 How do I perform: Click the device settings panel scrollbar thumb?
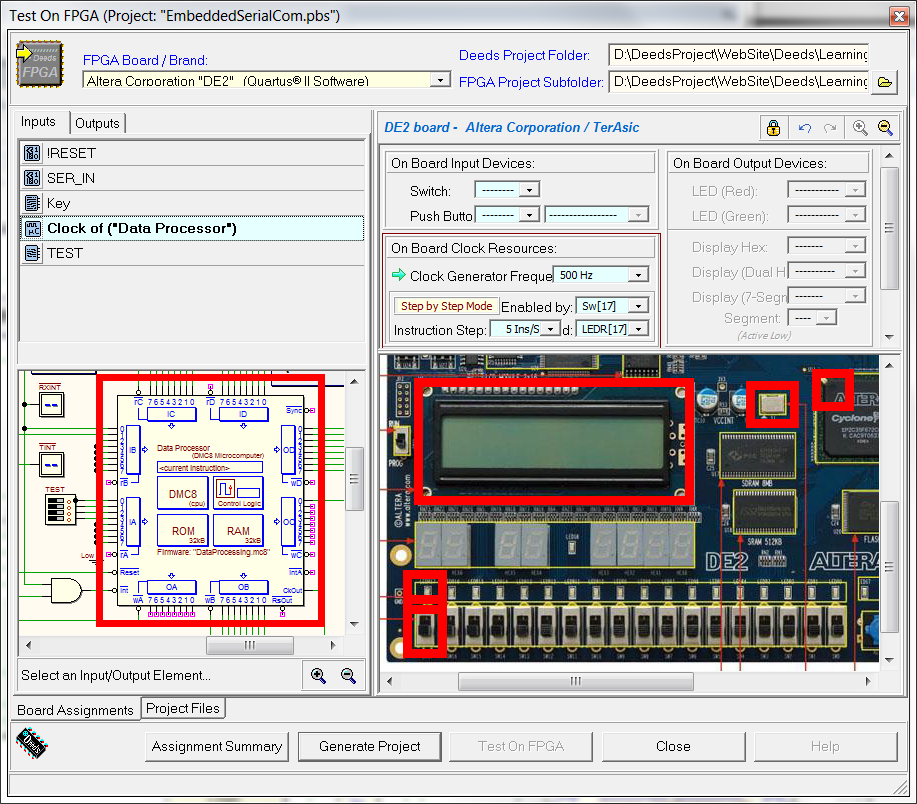[x=889, y=228]
